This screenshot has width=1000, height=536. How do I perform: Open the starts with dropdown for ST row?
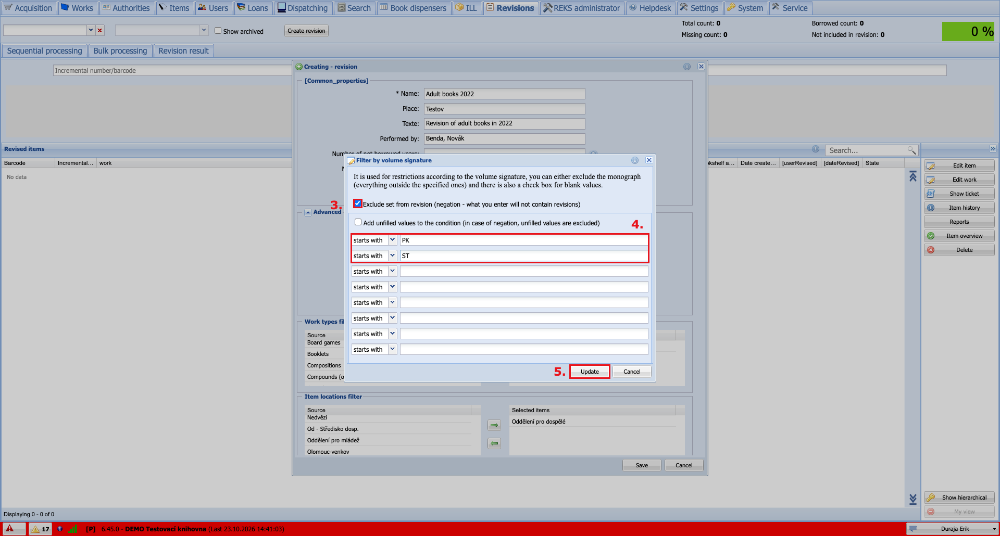(x=392, y=256)
